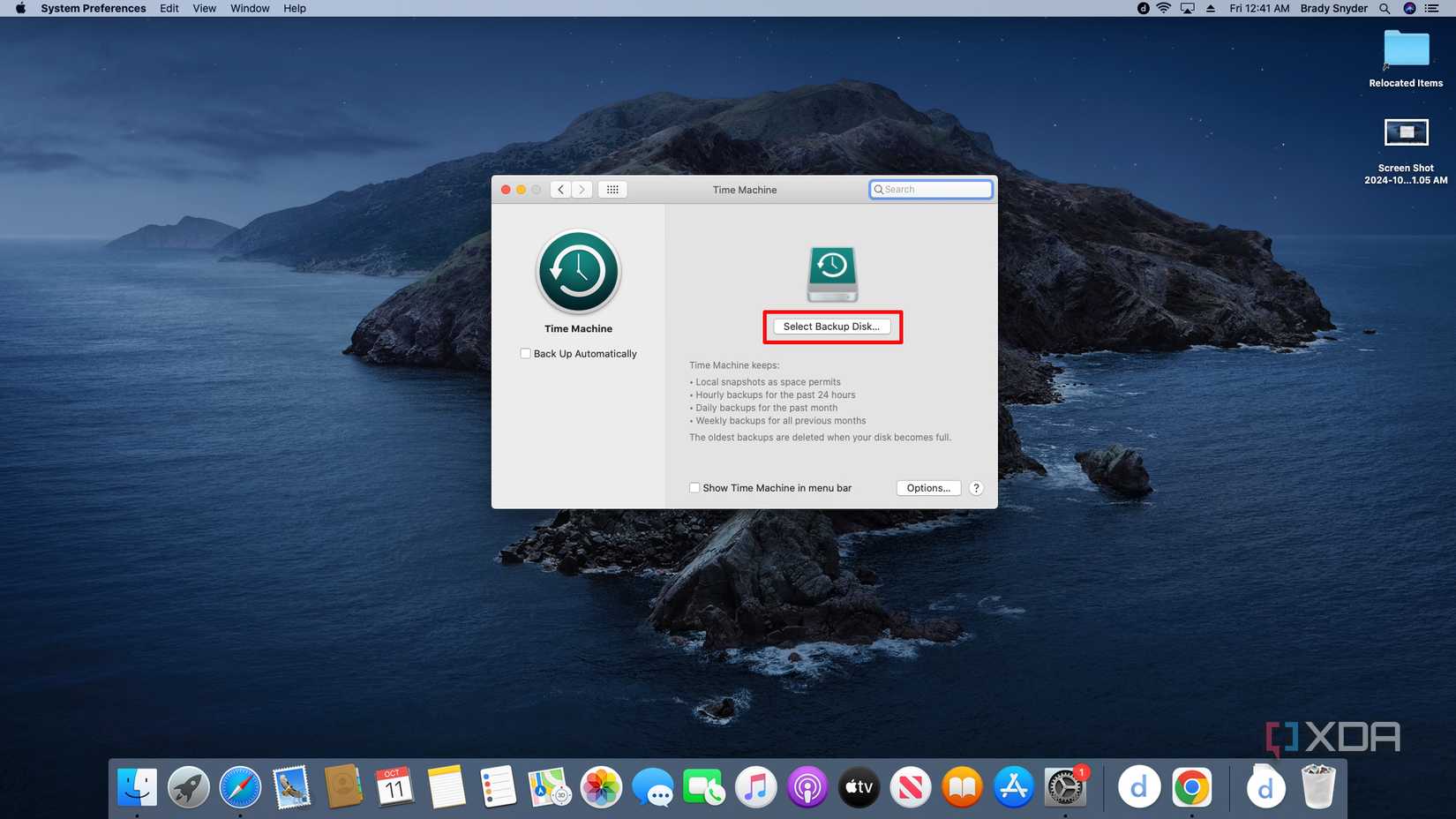
Task: Open Podcasts from the Dock
Action: click(x=807, y=787)
